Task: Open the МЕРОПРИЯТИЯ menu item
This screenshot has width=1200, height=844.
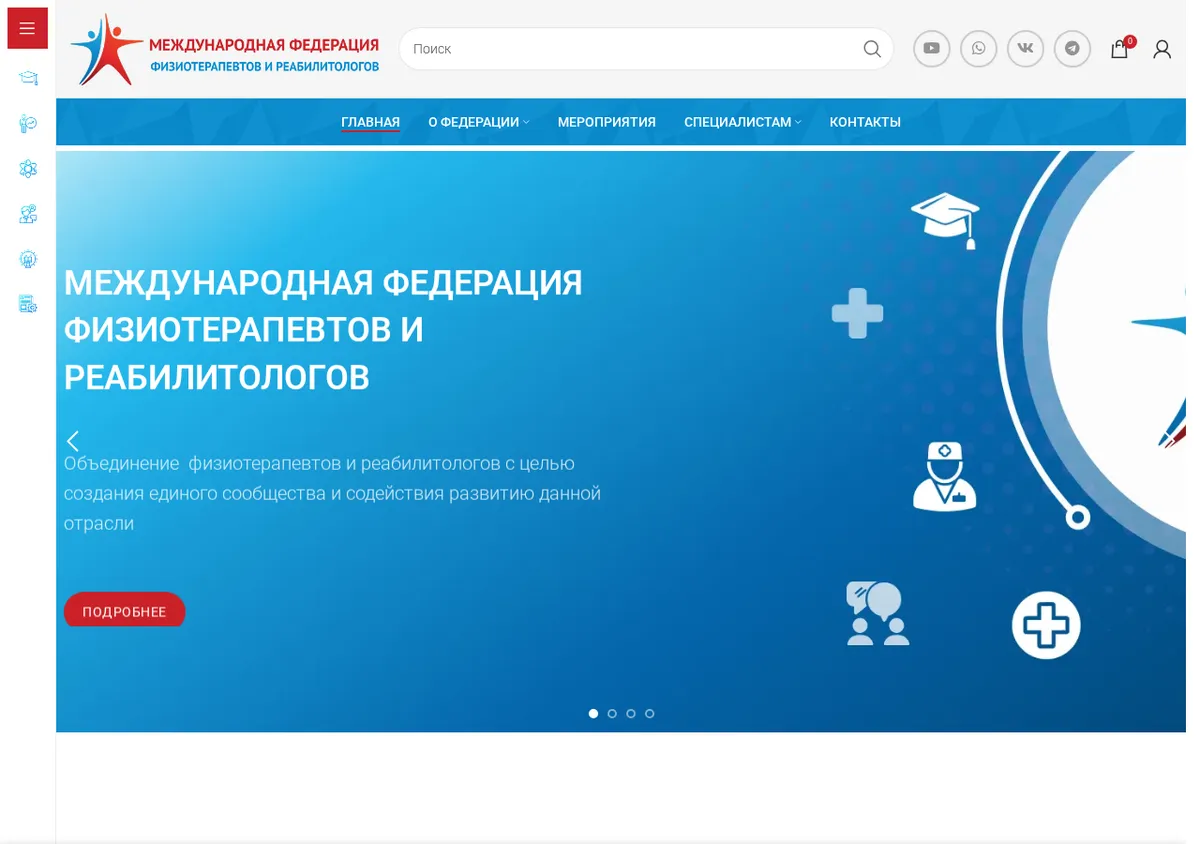Action: coord(607,122)
